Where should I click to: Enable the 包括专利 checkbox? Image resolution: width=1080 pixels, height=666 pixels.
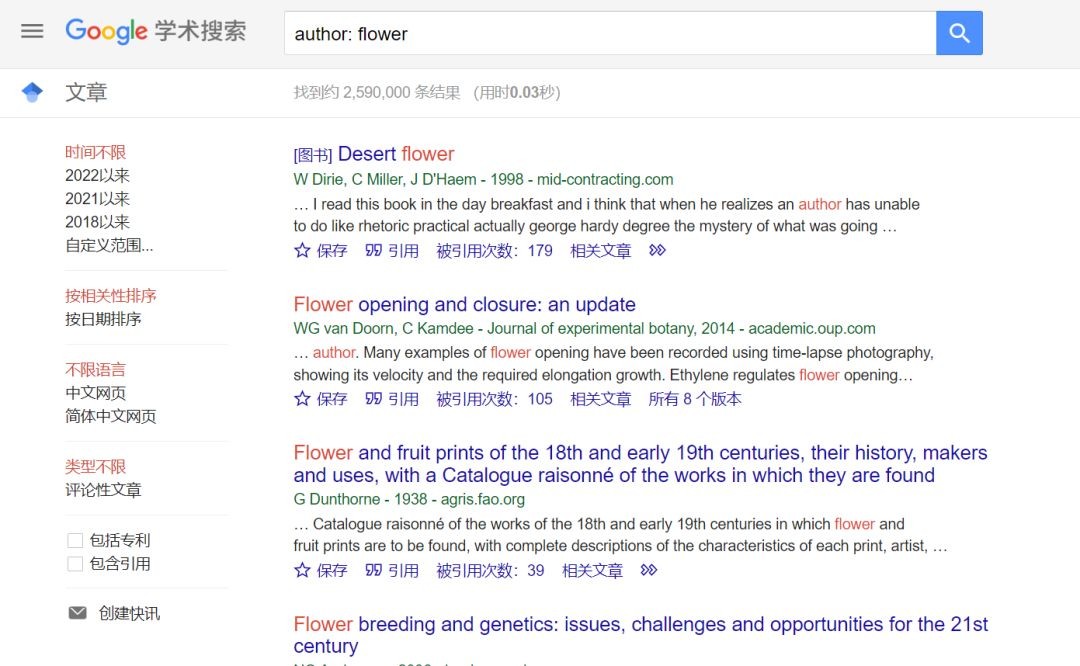75,541
